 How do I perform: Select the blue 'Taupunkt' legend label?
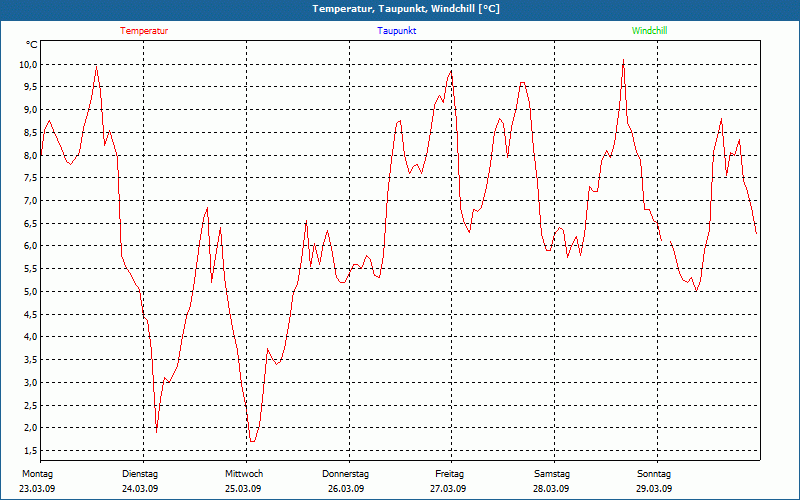(396, 31)
